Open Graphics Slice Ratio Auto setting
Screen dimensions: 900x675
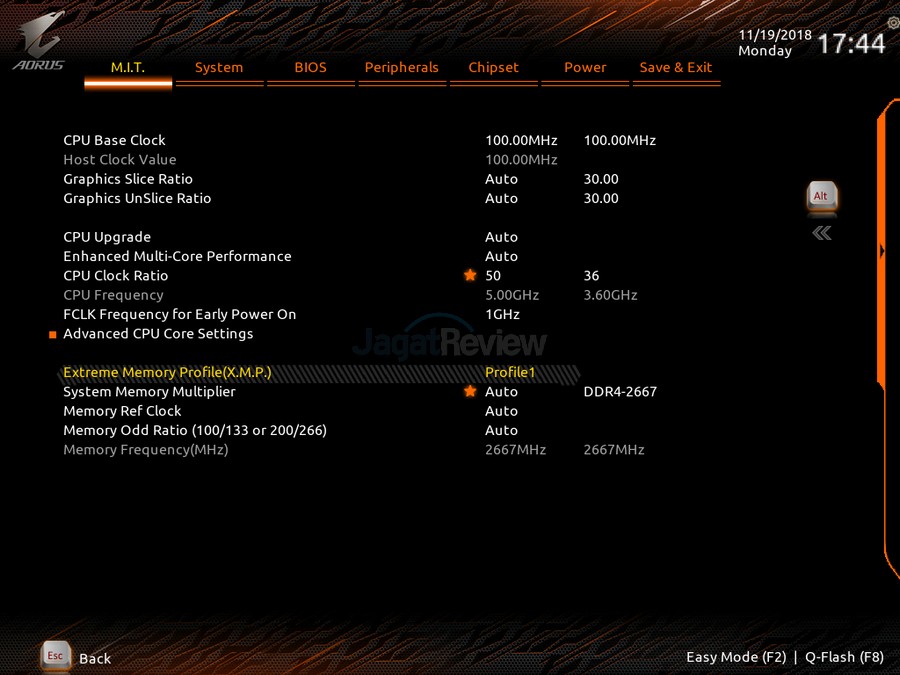501,179
